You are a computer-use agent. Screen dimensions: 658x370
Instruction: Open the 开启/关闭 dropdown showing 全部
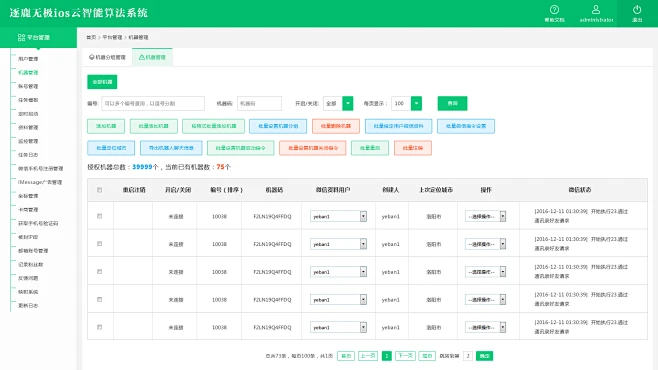tap(338, 103)
